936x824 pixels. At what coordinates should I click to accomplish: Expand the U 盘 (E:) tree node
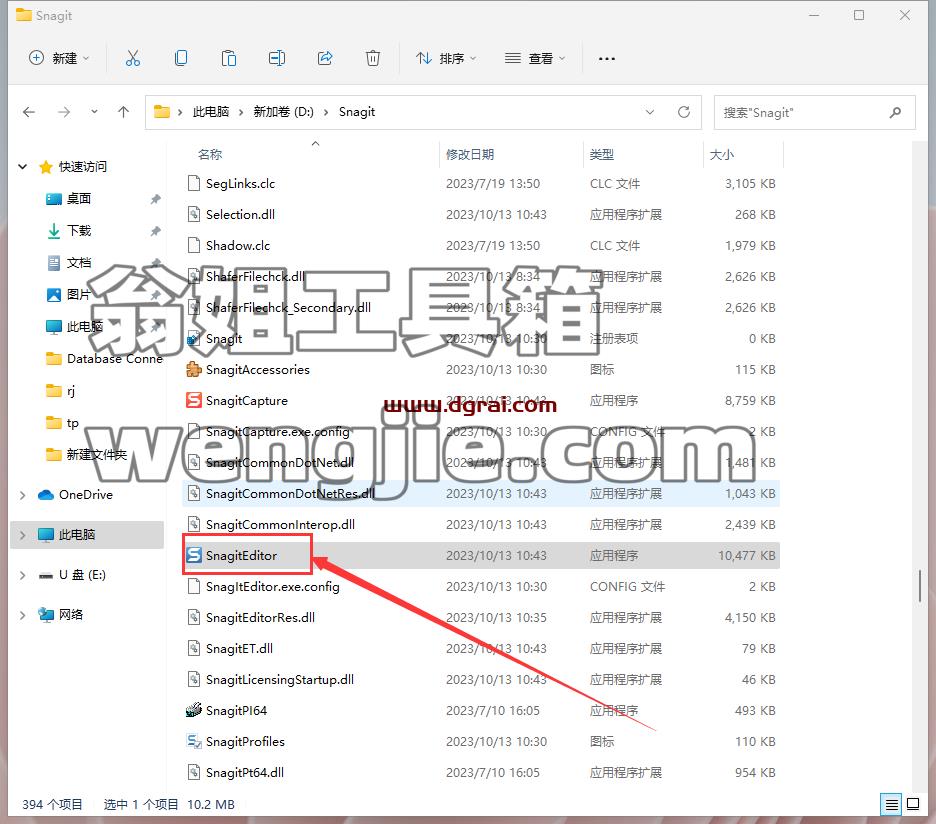(x=23, y=575)
